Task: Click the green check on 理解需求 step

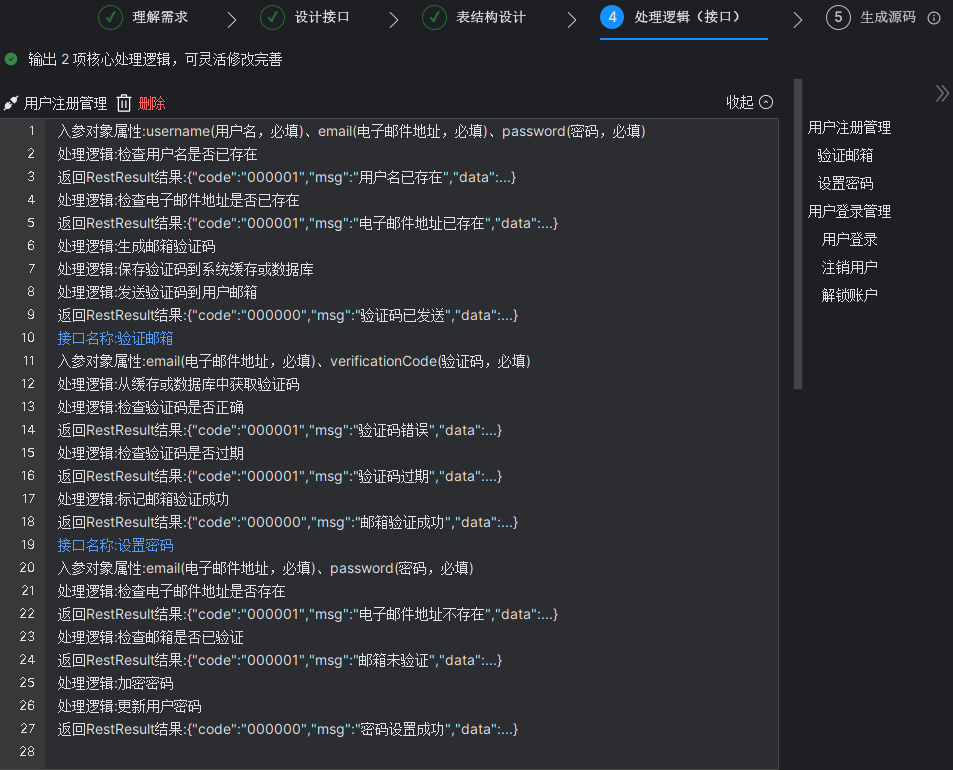Action: pos(110,17)
